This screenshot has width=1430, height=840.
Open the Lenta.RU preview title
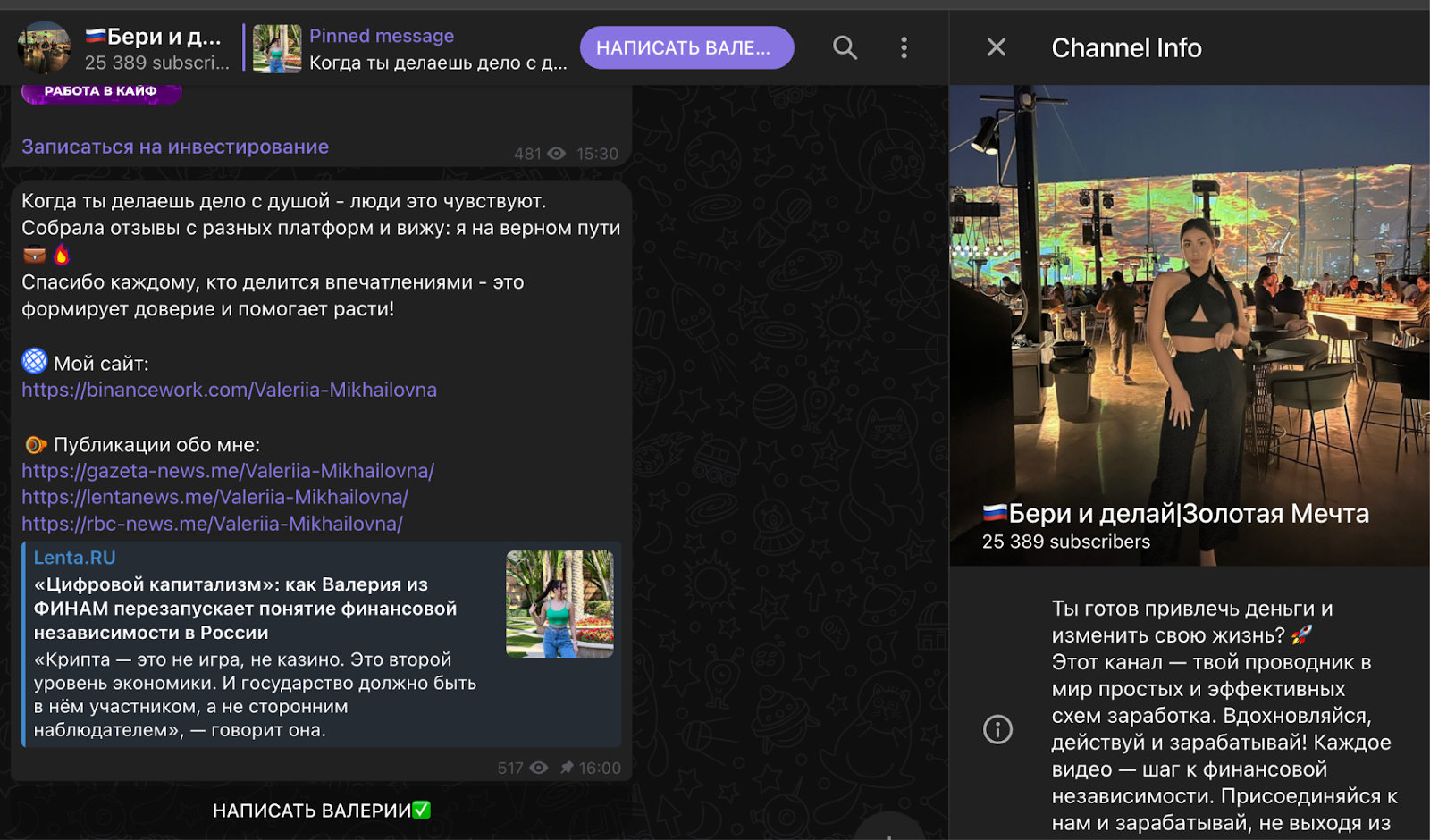pos(74,558)
